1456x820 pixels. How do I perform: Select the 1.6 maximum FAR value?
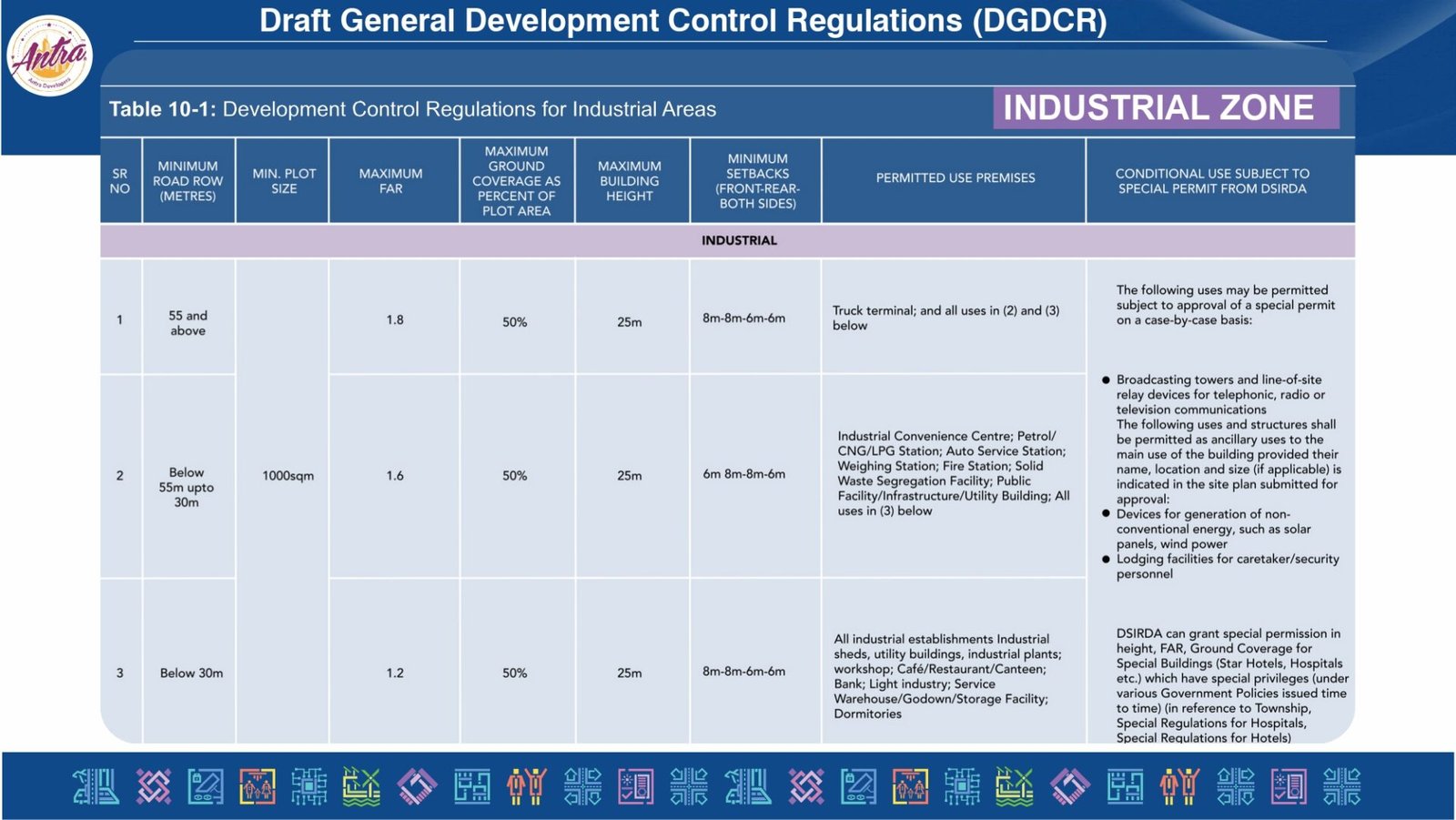coord(395,476)
